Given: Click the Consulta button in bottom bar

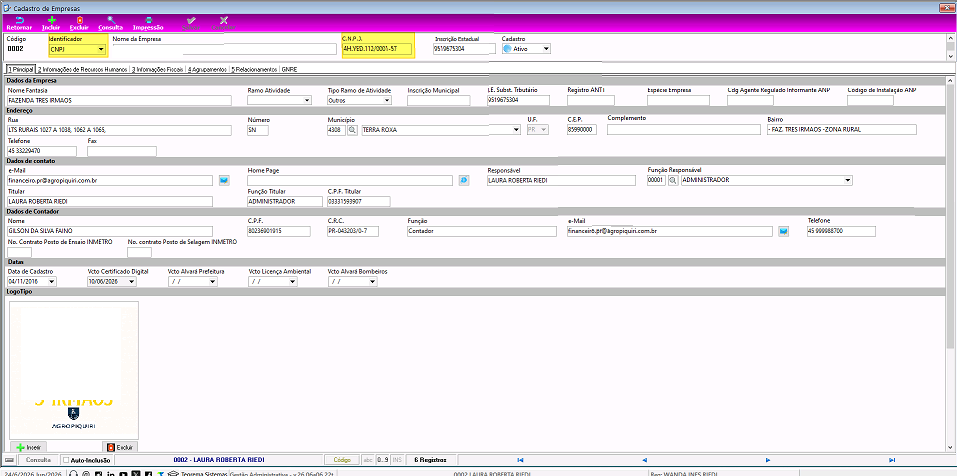Looking at the screenshot, I should [x=37, y=460].
